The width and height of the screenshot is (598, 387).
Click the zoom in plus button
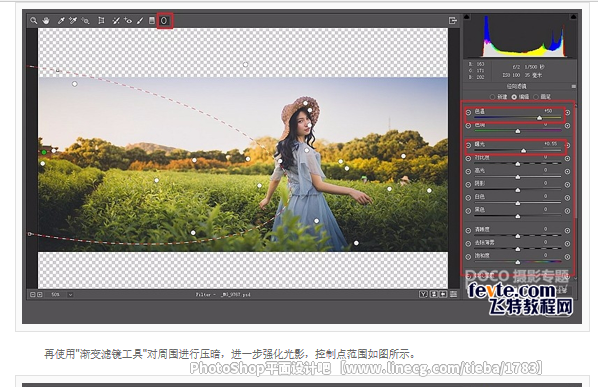[40, 294]
